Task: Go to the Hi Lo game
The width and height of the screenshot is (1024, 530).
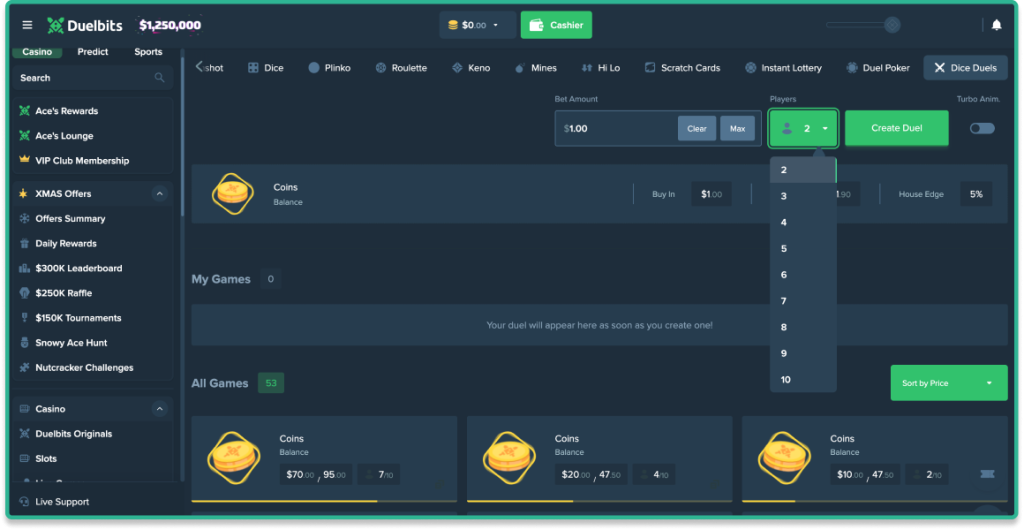Action: click(601, 68)
